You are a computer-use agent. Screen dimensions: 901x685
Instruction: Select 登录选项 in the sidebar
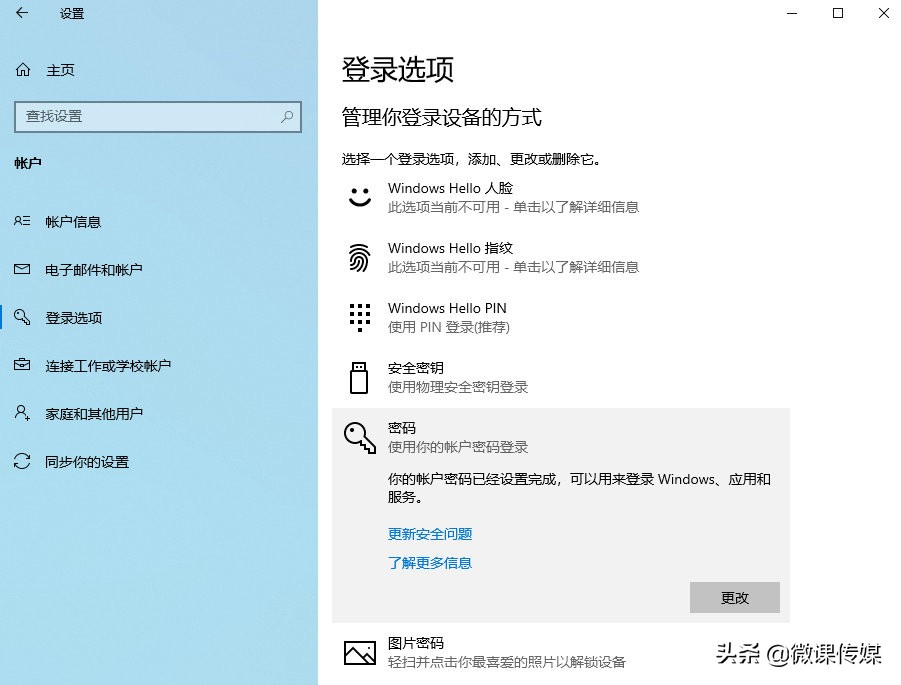click(x=73, y=318)
